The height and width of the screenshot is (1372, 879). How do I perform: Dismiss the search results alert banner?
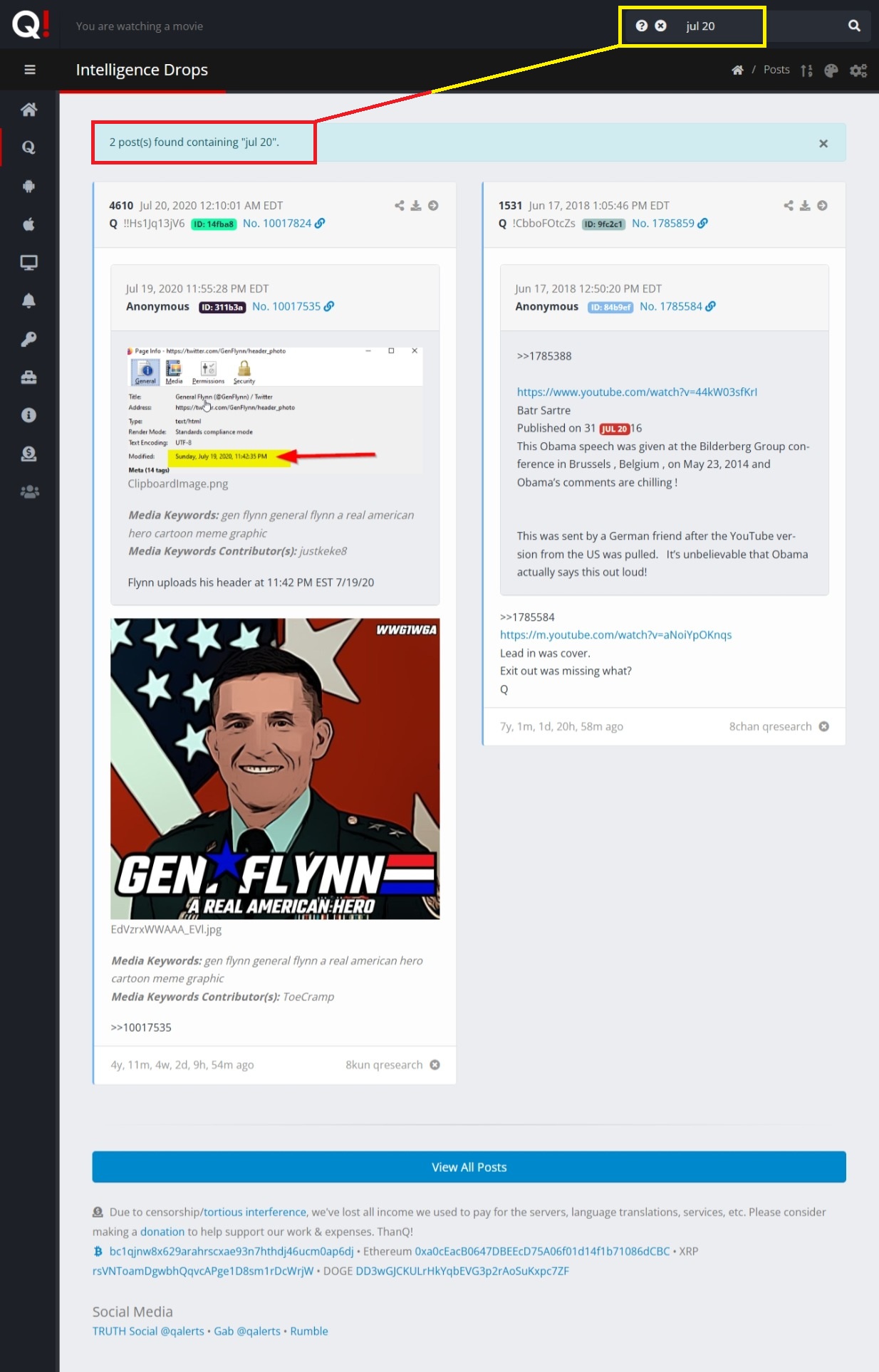coord(823,143)
